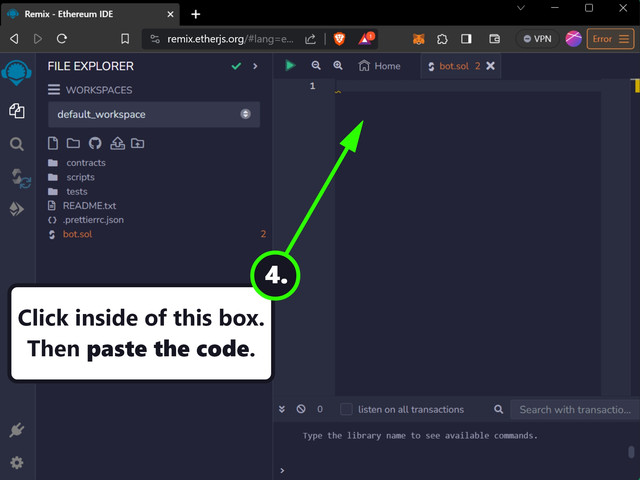Collapse the terminal with double chevron
This screenshot has height=480, width=640.
pyautogui.click(x=282, y=409)
